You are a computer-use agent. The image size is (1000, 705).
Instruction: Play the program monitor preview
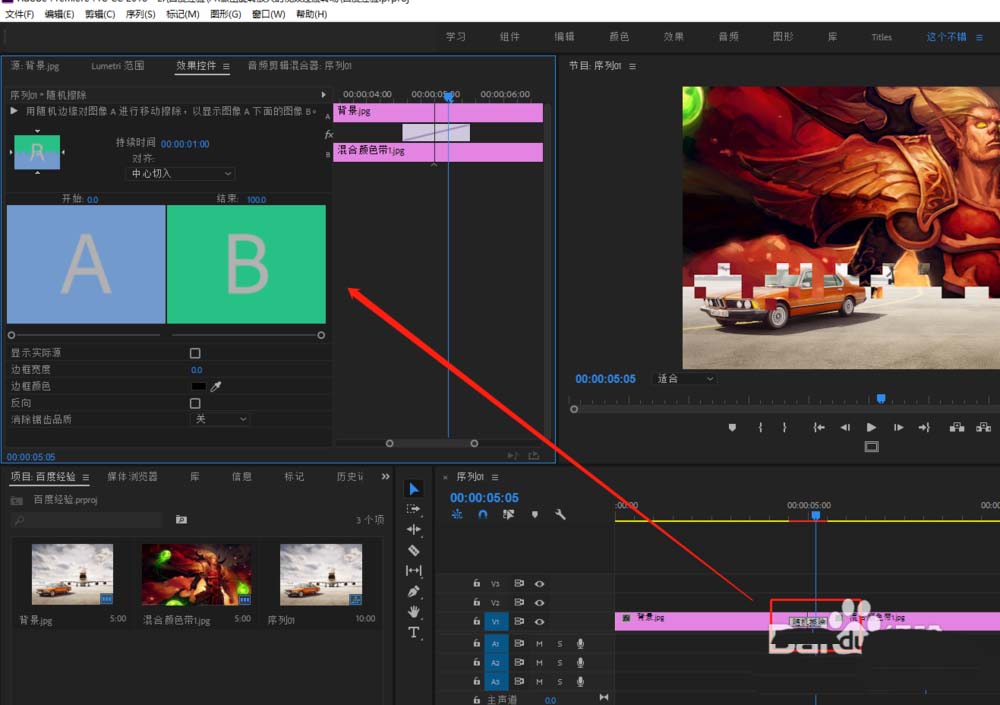871,427
